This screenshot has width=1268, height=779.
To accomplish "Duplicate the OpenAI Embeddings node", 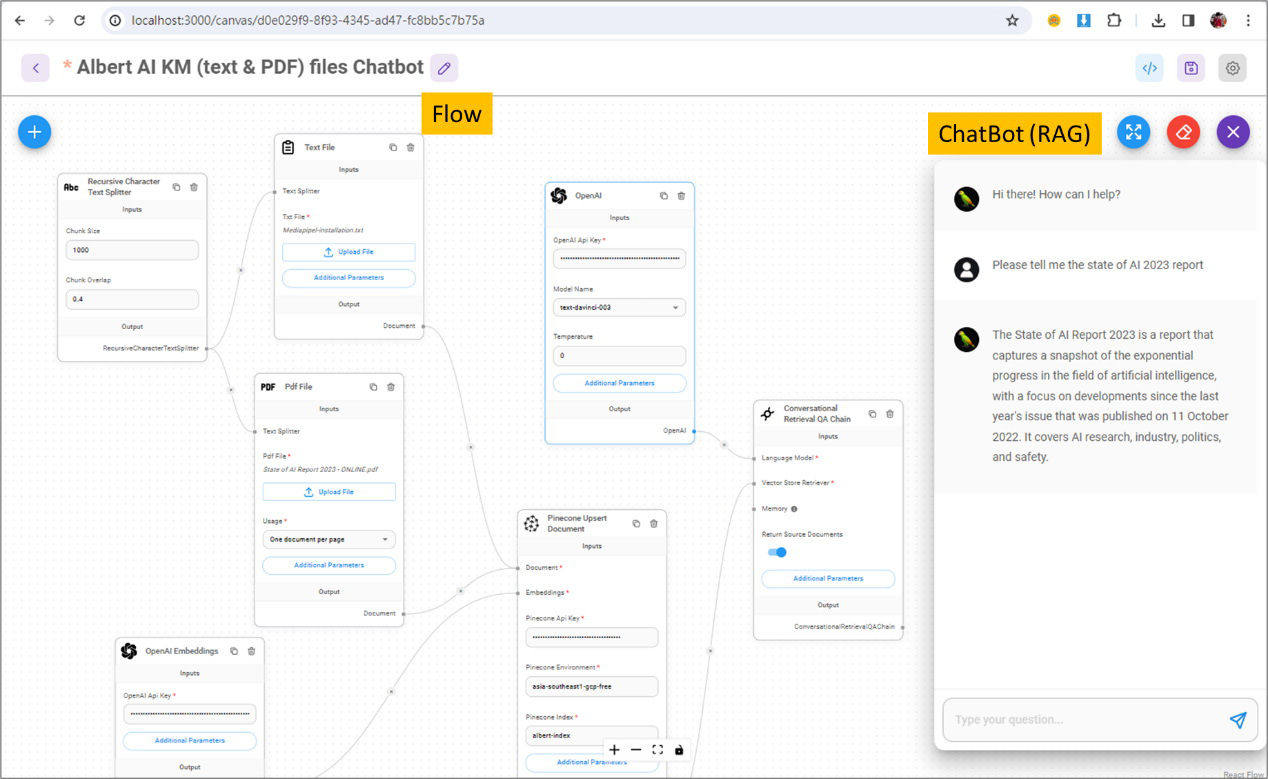I will click(234, 651).
